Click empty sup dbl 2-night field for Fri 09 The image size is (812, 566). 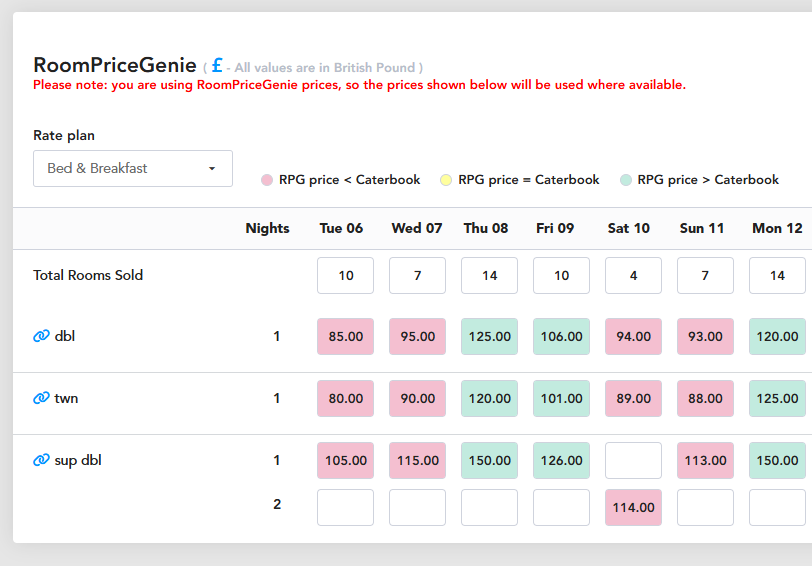[x=561, y=507]
